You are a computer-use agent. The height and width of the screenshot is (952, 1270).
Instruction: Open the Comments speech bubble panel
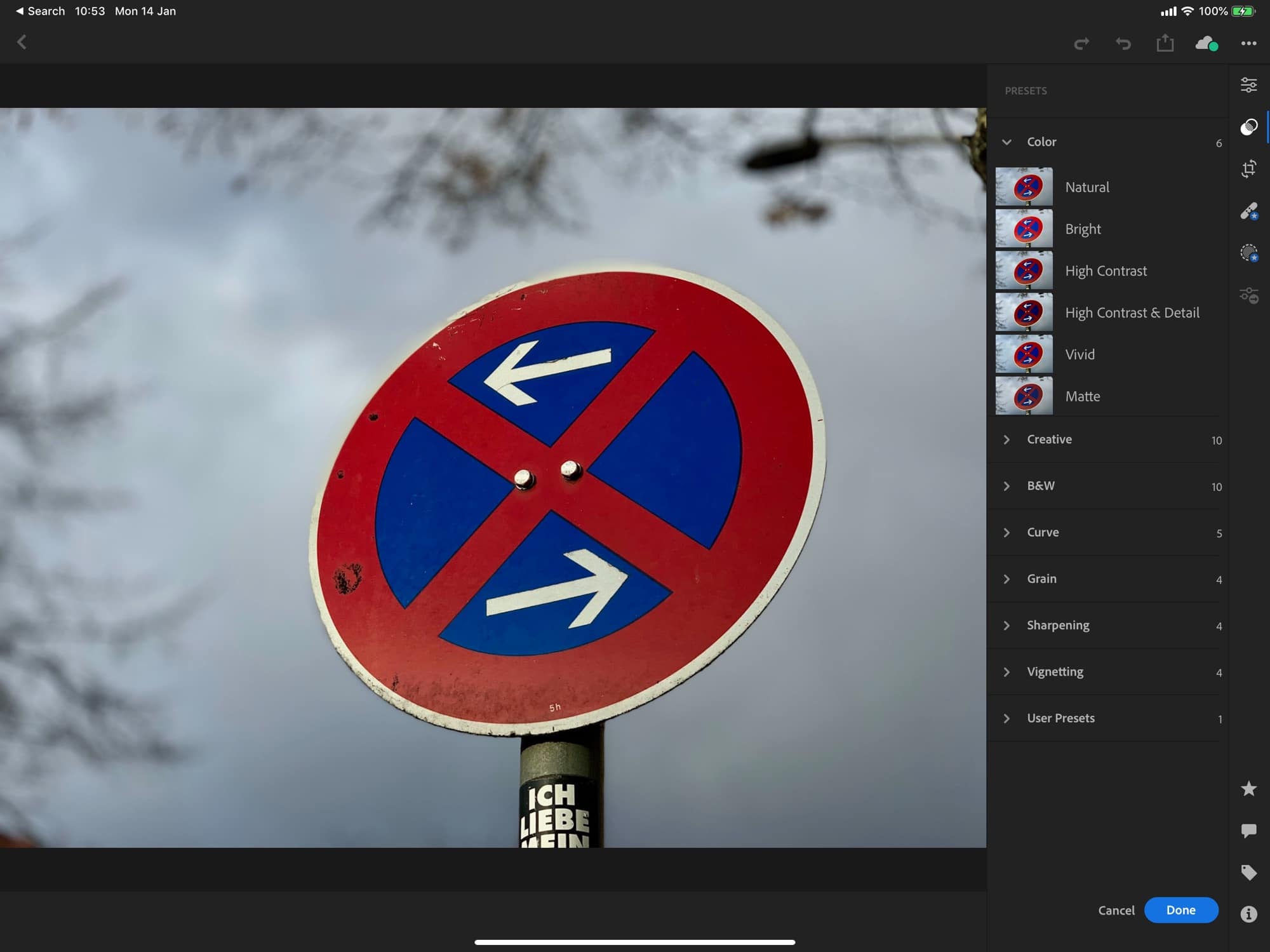1248,831
